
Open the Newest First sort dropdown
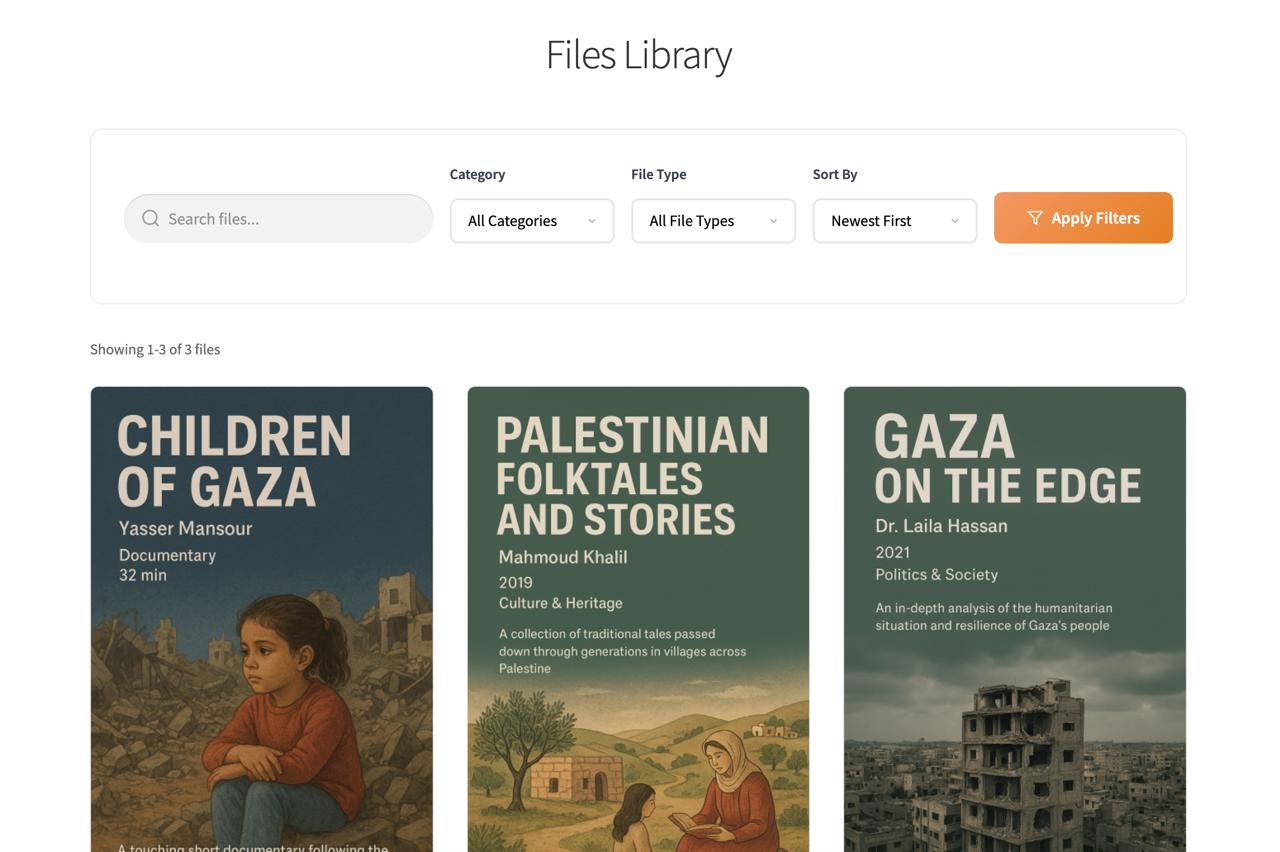[x=894, y=221]
